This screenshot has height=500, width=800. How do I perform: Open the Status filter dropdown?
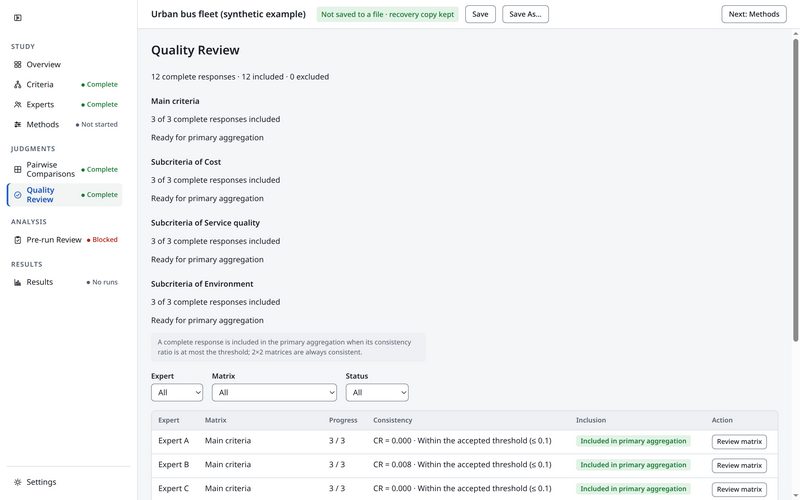pos(377,393)
